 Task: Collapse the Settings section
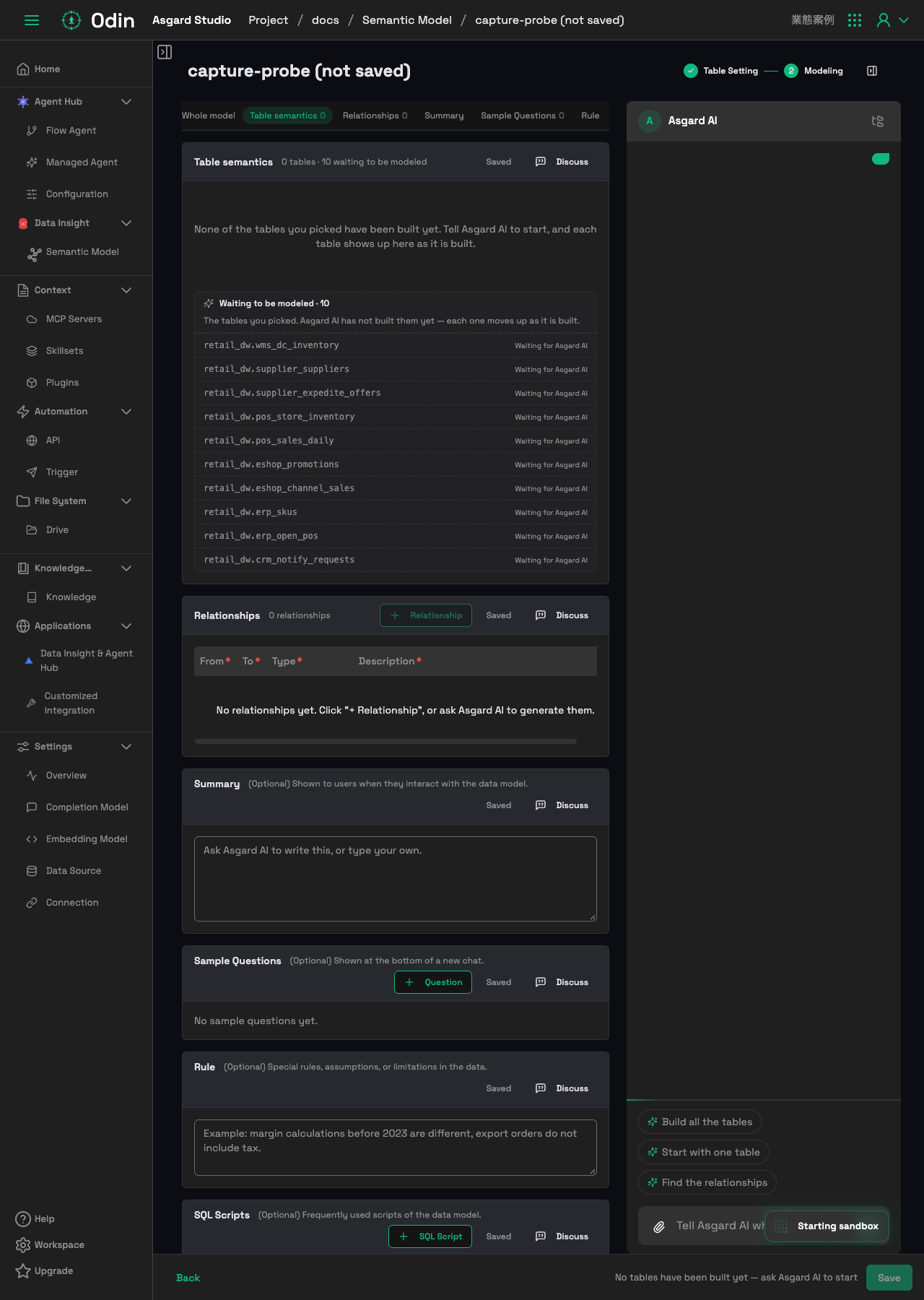click(x=126, y=747)
